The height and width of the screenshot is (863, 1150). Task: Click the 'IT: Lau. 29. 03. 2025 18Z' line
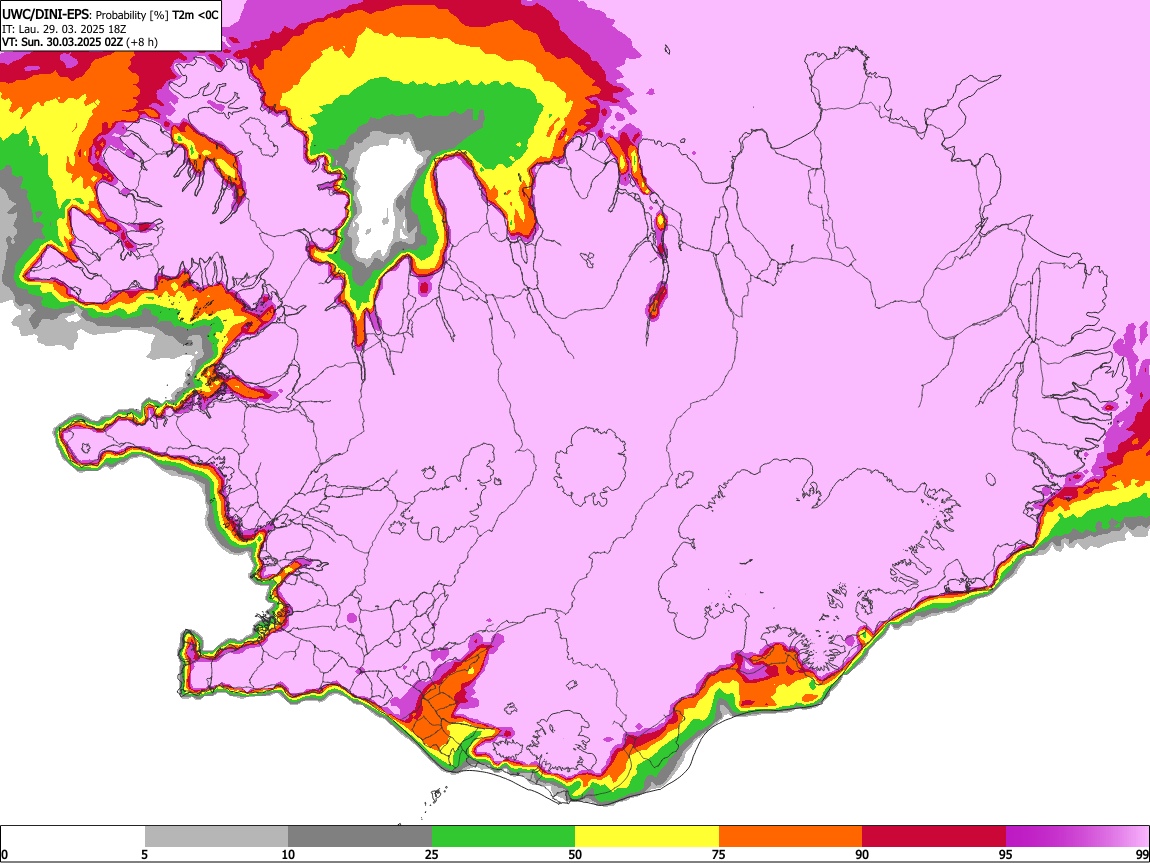click(x=64, y=29)
